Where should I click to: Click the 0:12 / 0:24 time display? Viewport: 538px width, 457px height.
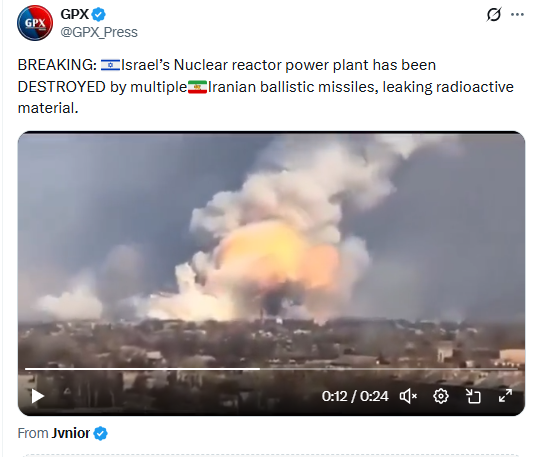tap(355, 397)
